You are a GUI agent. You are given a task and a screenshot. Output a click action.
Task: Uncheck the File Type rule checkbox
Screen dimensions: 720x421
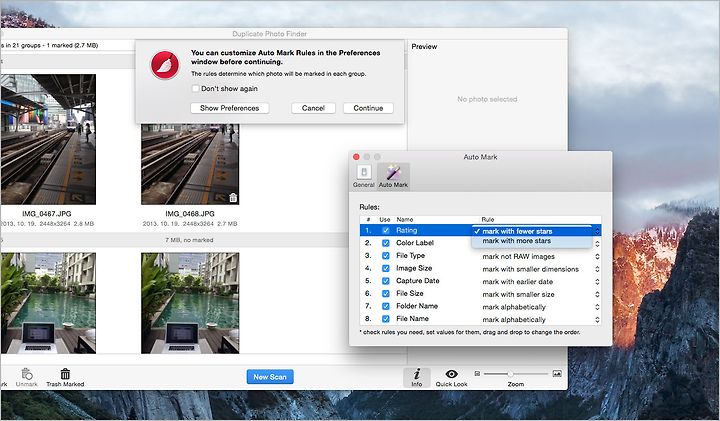pos(386,256)
